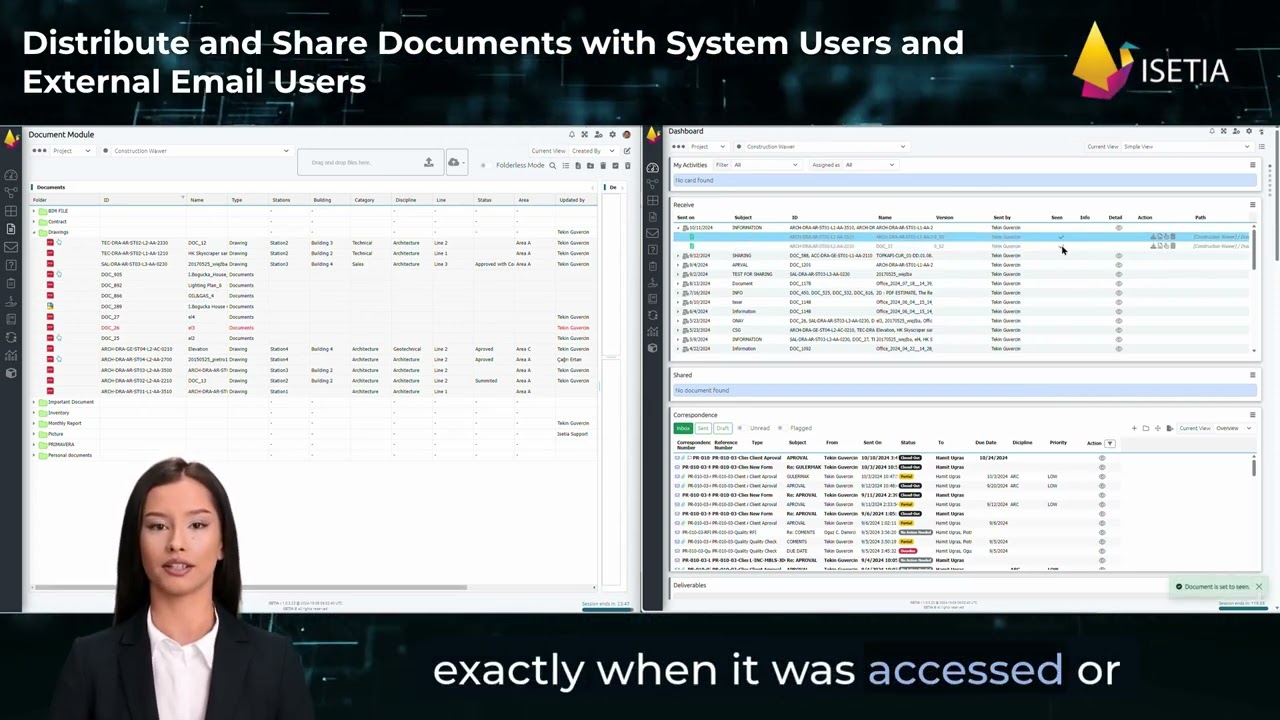This screenshot has width=1280, height=720.
Task: Click hamburger menu of Correspondence panel
Action: (x=1253, y=415)
